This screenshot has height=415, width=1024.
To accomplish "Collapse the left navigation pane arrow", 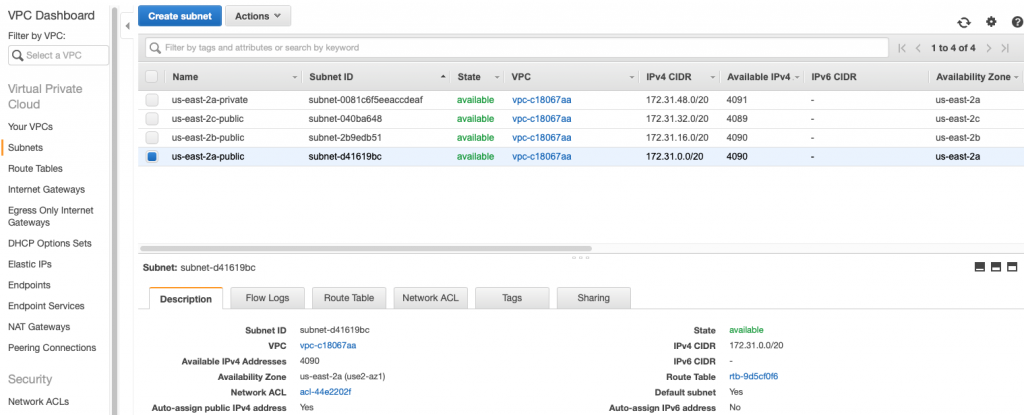I will click(127, 25).
